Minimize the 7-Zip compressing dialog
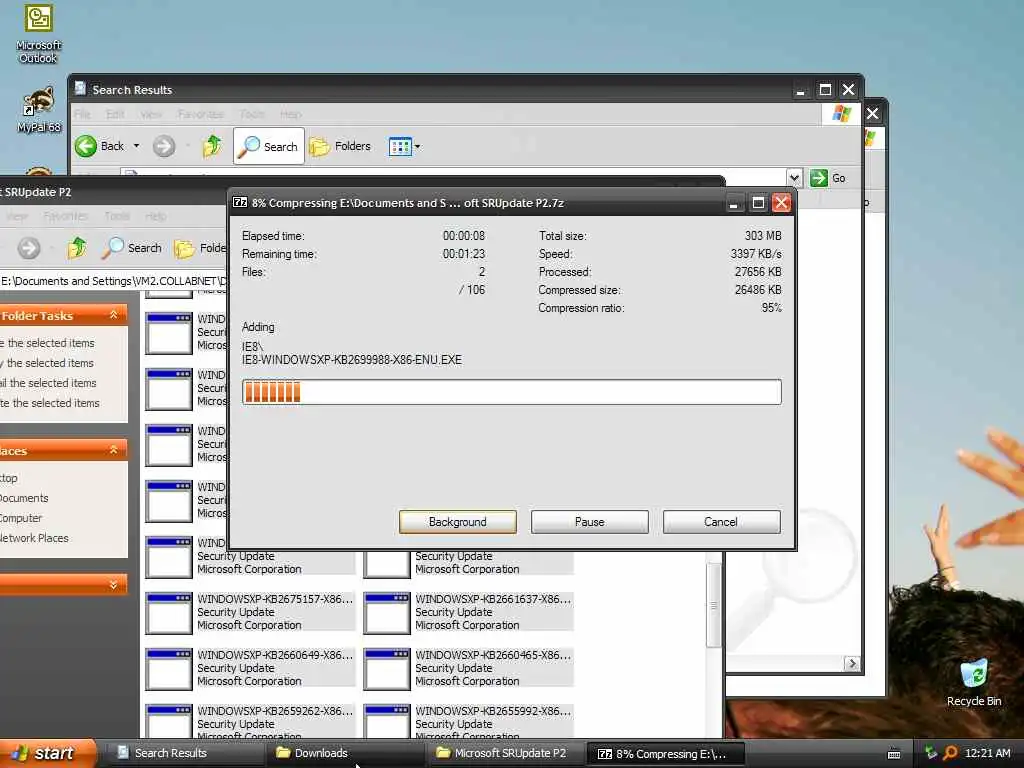The image size is (1024, 768). [x=733, y=203]
